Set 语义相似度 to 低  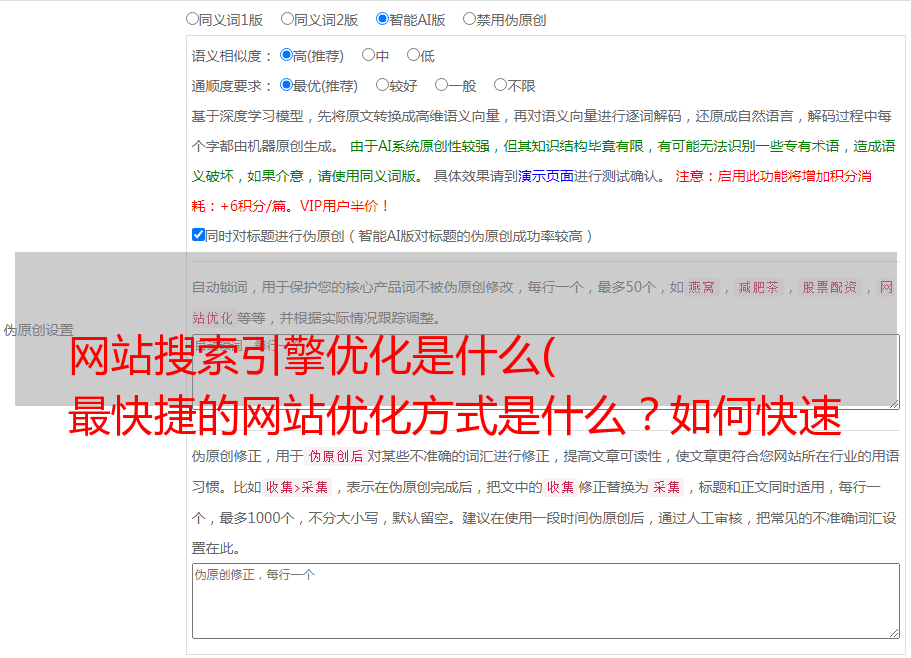tap(413, 55)
